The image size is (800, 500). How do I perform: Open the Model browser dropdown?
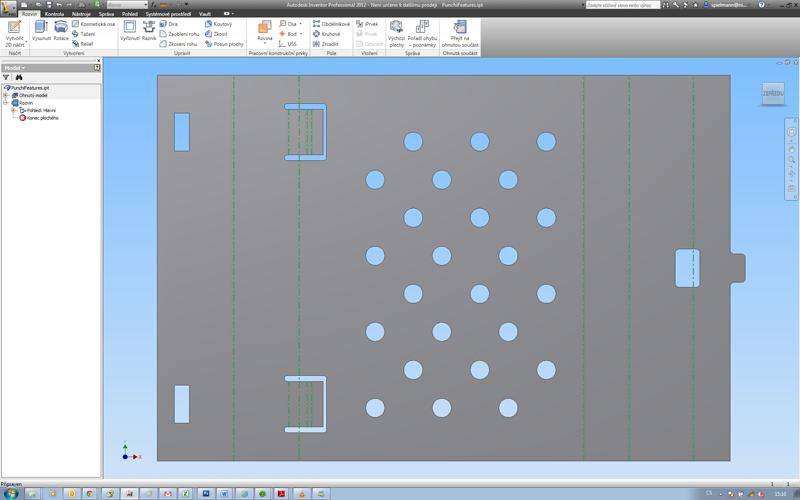pos(14,68)
